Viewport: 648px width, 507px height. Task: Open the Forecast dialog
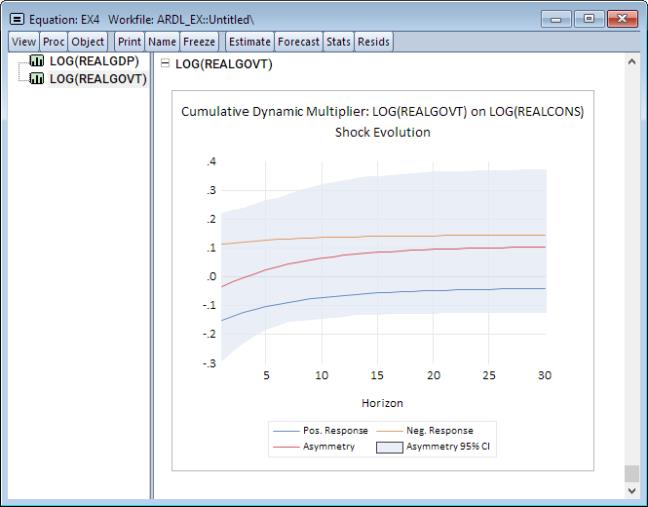(x=299, y=42)
